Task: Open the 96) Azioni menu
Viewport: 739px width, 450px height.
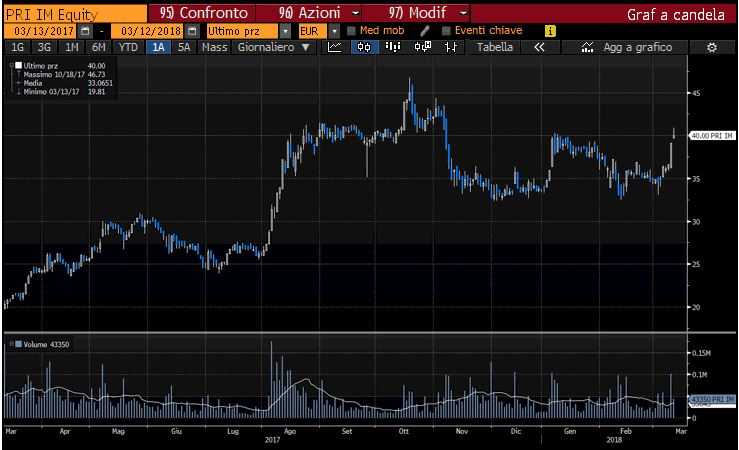Action: tap(309, 13)
